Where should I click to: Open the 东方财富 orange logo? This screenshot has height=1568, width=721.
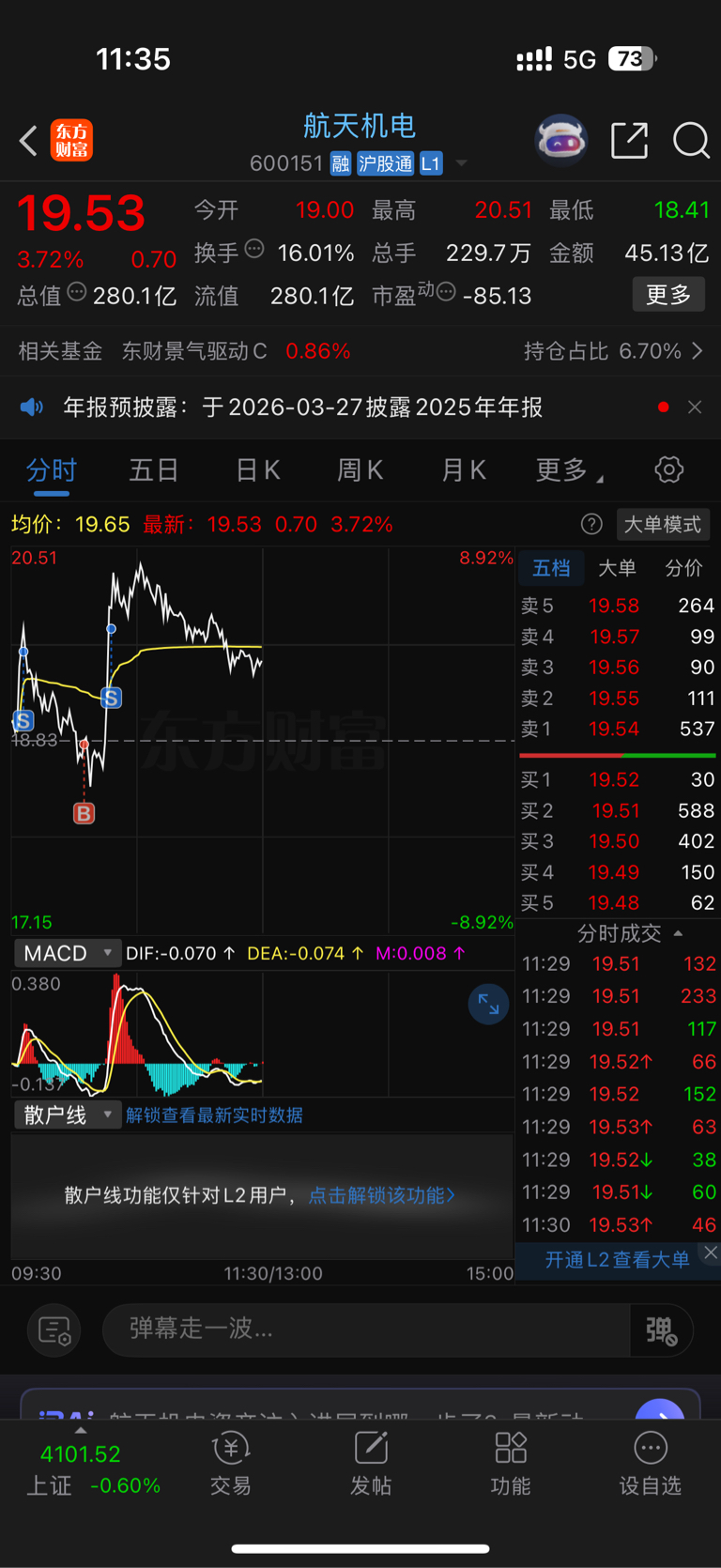tap(71, 141)
